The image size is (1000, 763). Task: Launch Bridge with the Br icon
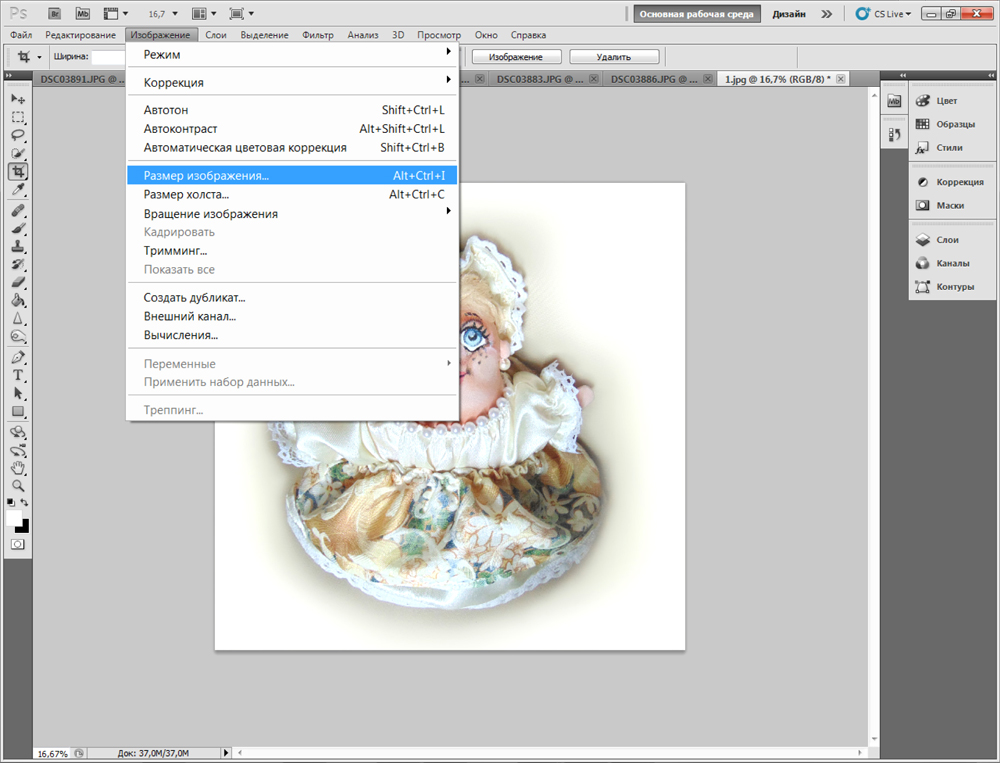pyautogui.click(x=55, y=13)
